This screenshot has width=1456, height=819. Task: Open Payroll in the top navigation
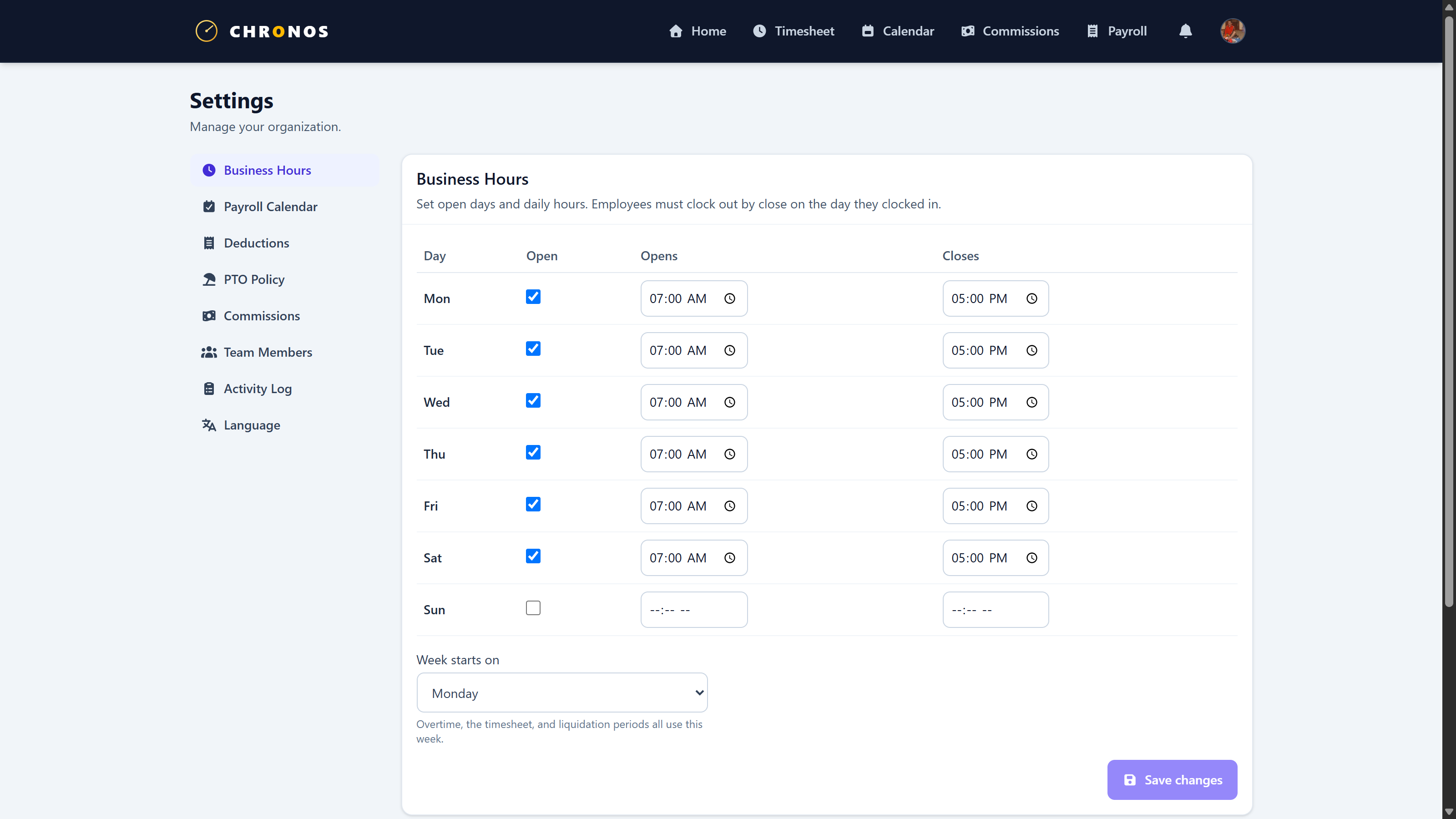[x=1116, y=31]
